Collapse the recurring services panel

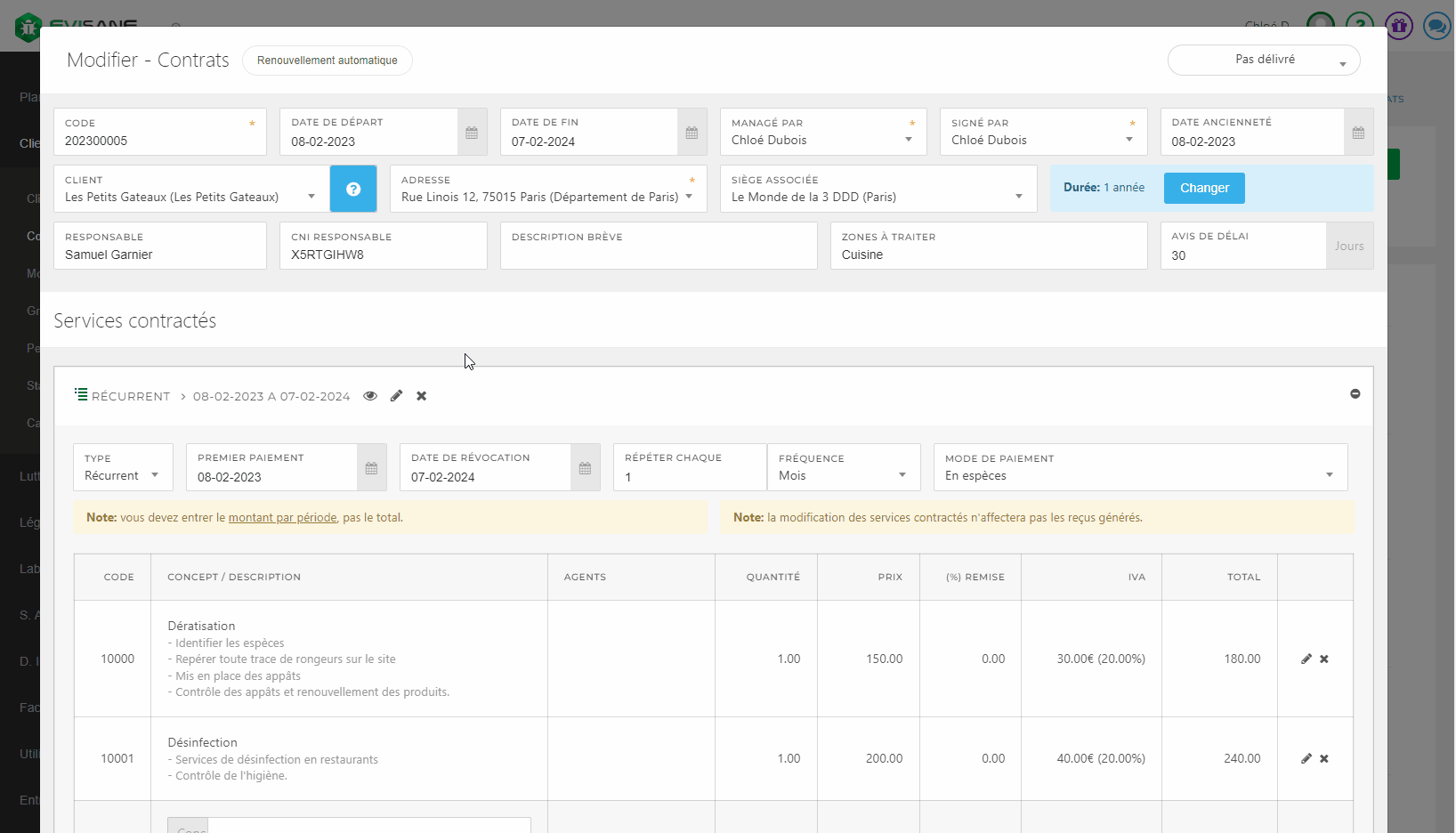pos(1355,393)
